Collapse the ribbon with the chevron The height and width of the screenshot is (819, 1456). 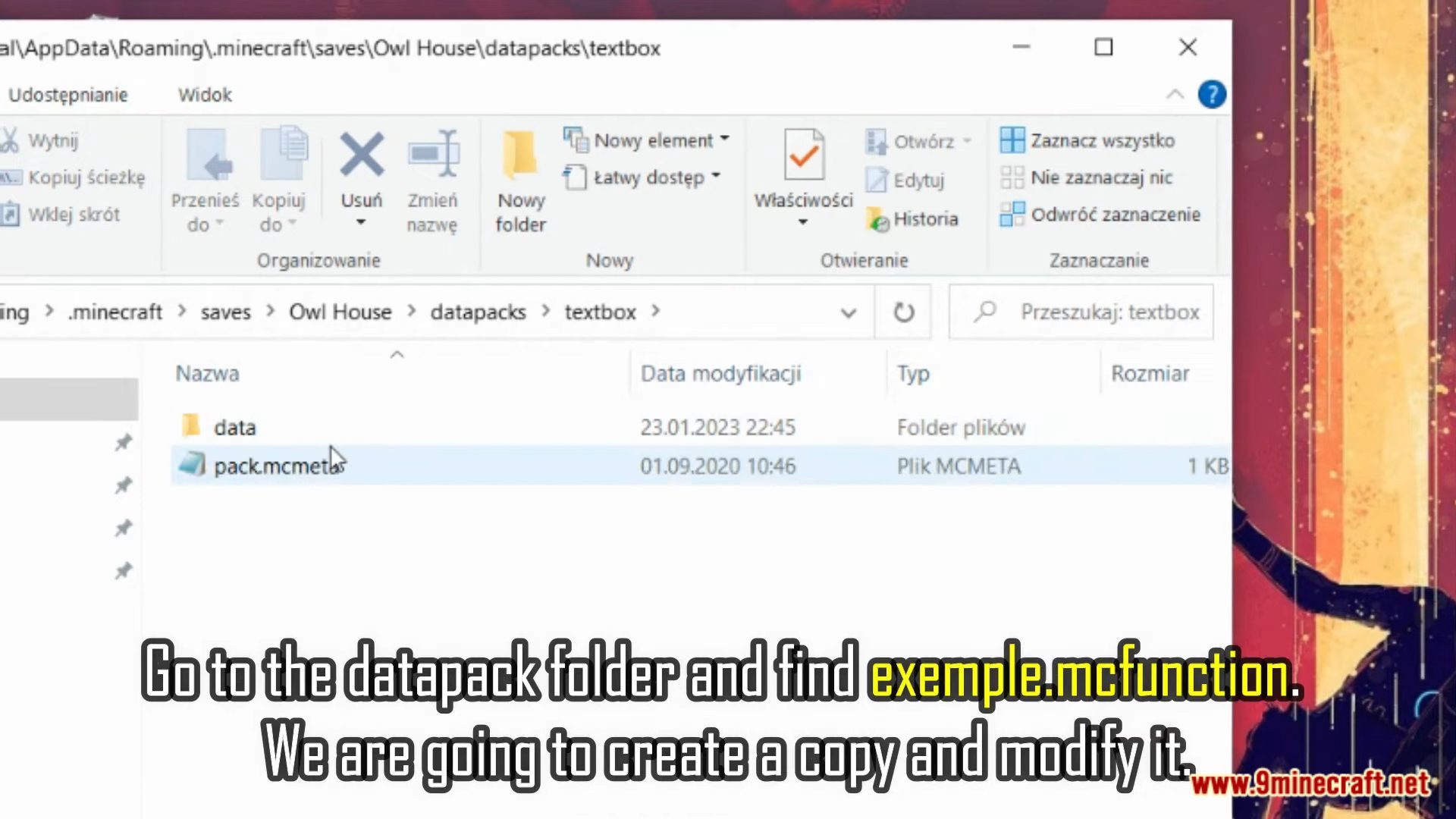point(1175,95)
